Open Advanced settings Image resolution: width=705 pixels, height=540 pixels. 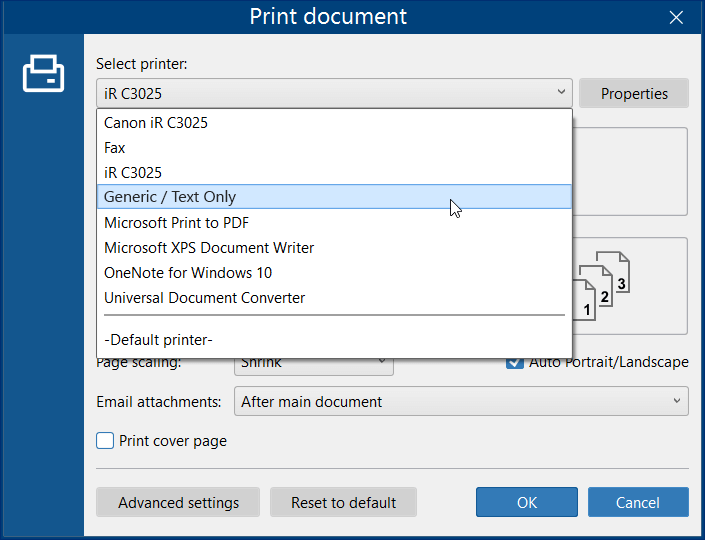tap(178, 502)
